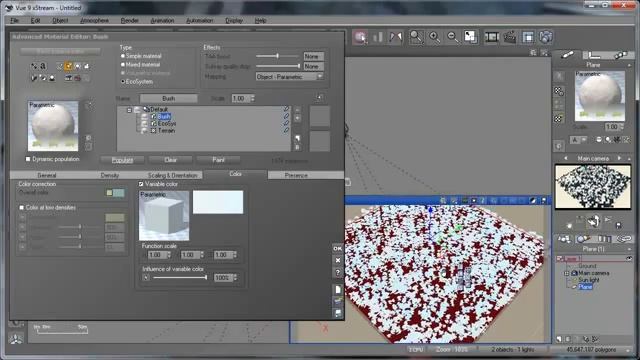Viewport: 640px width, 360px height.
Task: Click the render sphere toolbar icon
Action: point(360,37)
